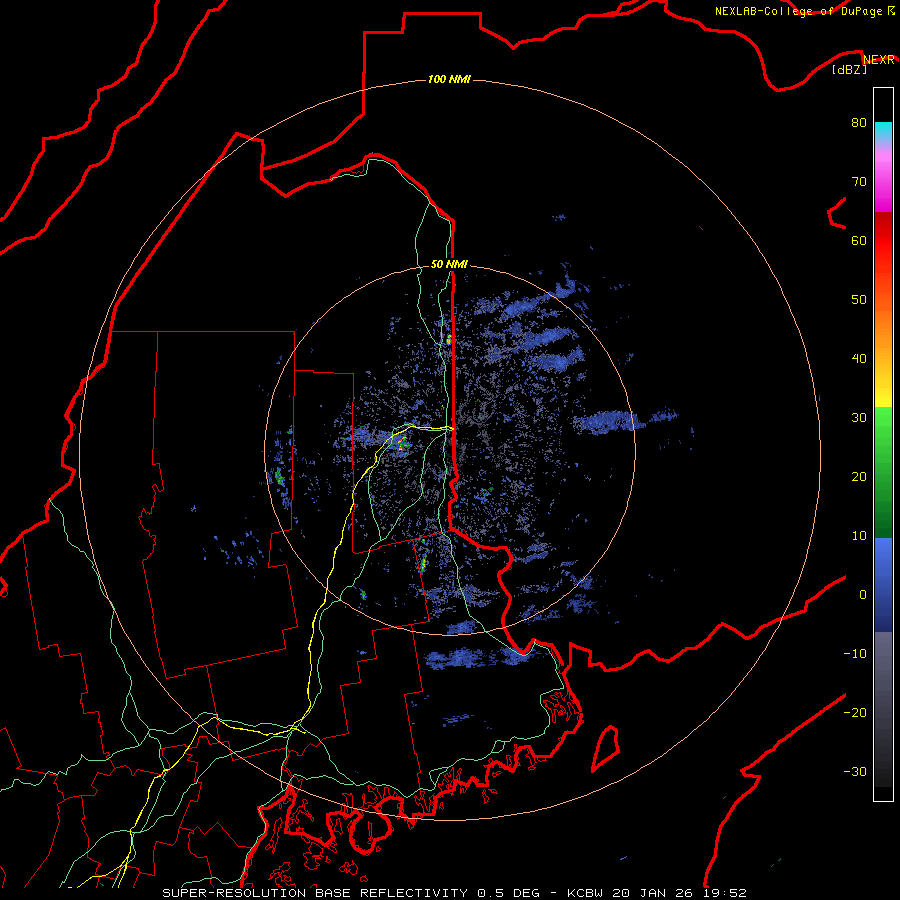Select the 40 value on the dBZ scale
The image size is (900, 900).
pyautogui.click(x=859, y=359)
